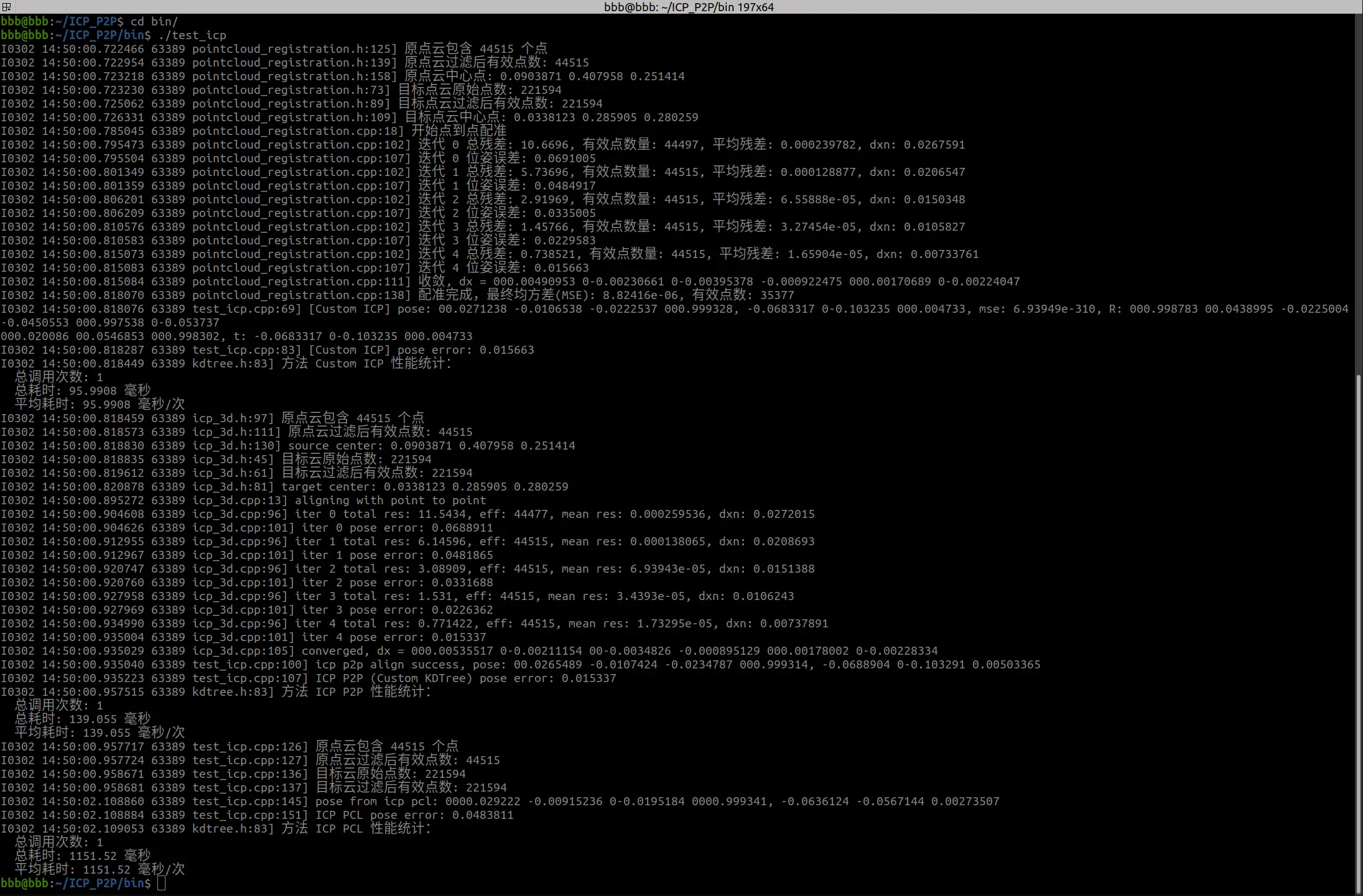Place cursor at the final bash prompt
The image size is (1363, 896).
click(161, 883)
